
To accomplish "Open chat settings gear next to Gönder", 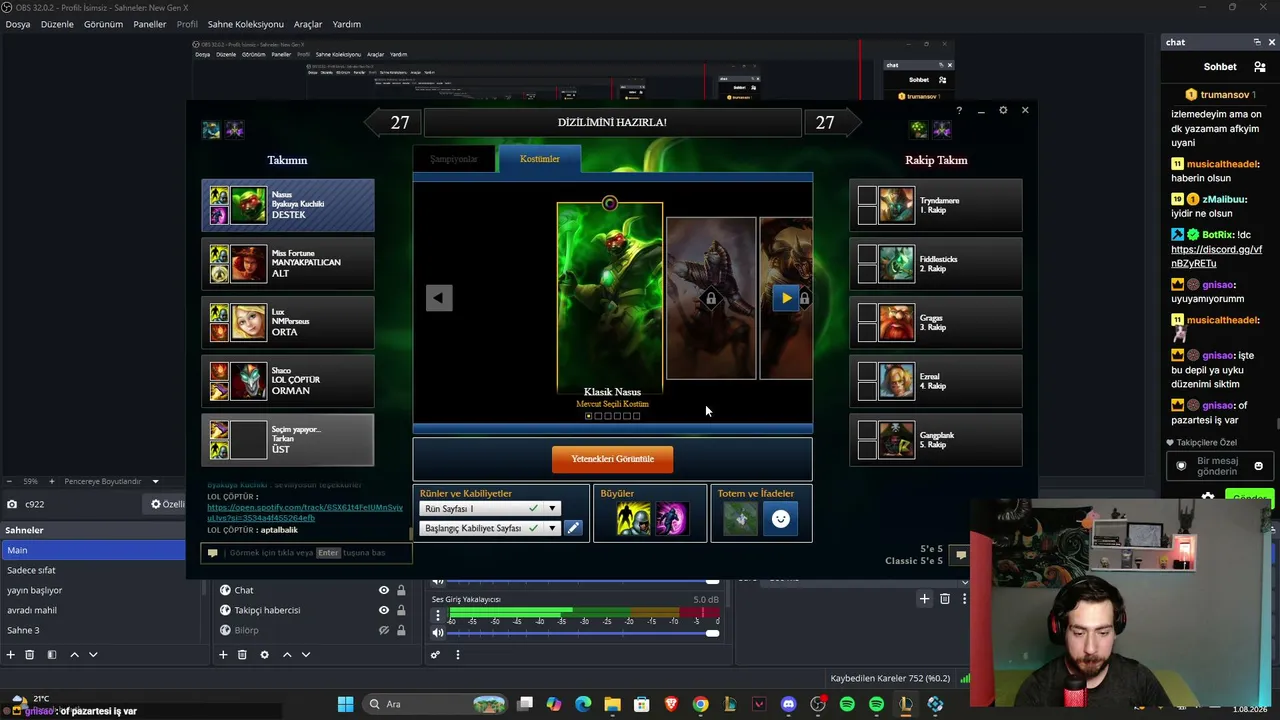I will coord(1208,497).
